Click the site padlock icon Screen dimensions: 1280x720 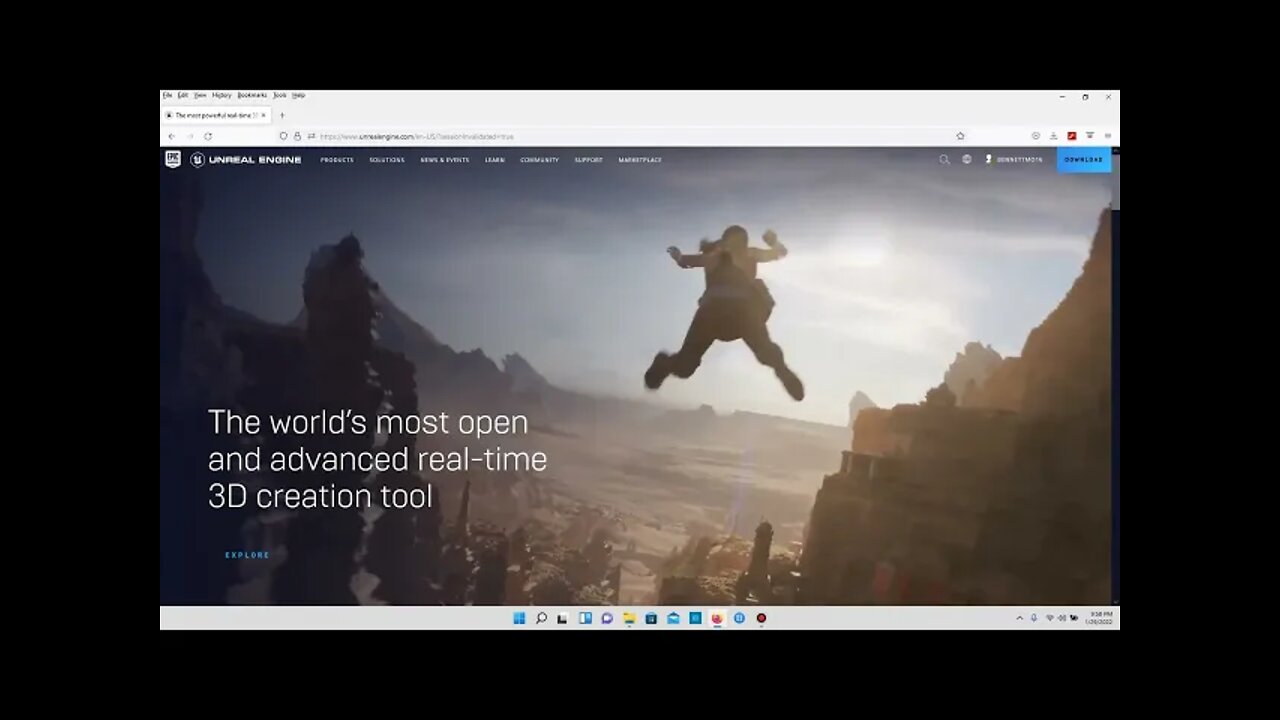297,136
